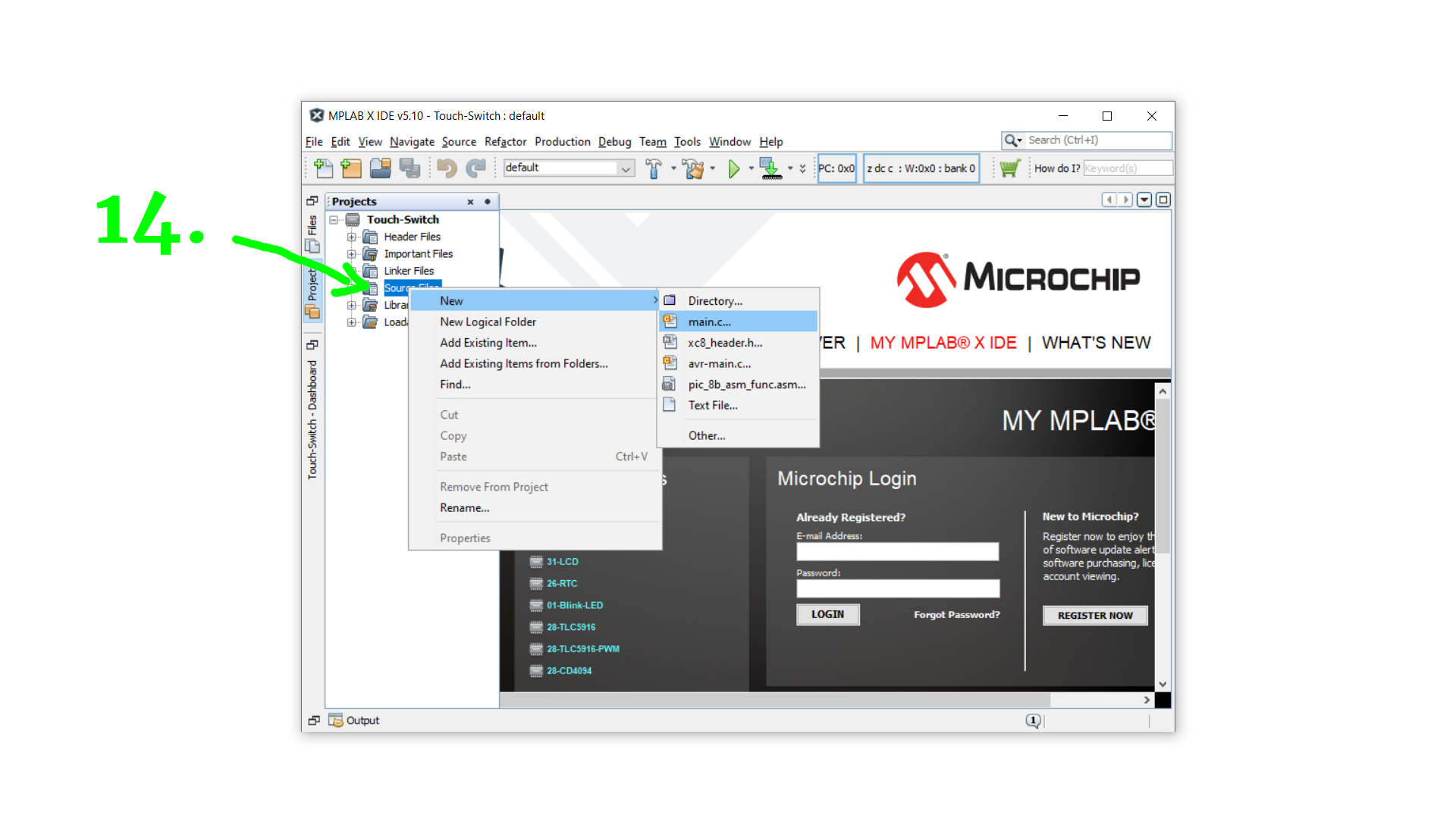Click the REGISTER NOW button
The width and height of the screenshot is (1456, 819).
click(x=1094, y=615)
